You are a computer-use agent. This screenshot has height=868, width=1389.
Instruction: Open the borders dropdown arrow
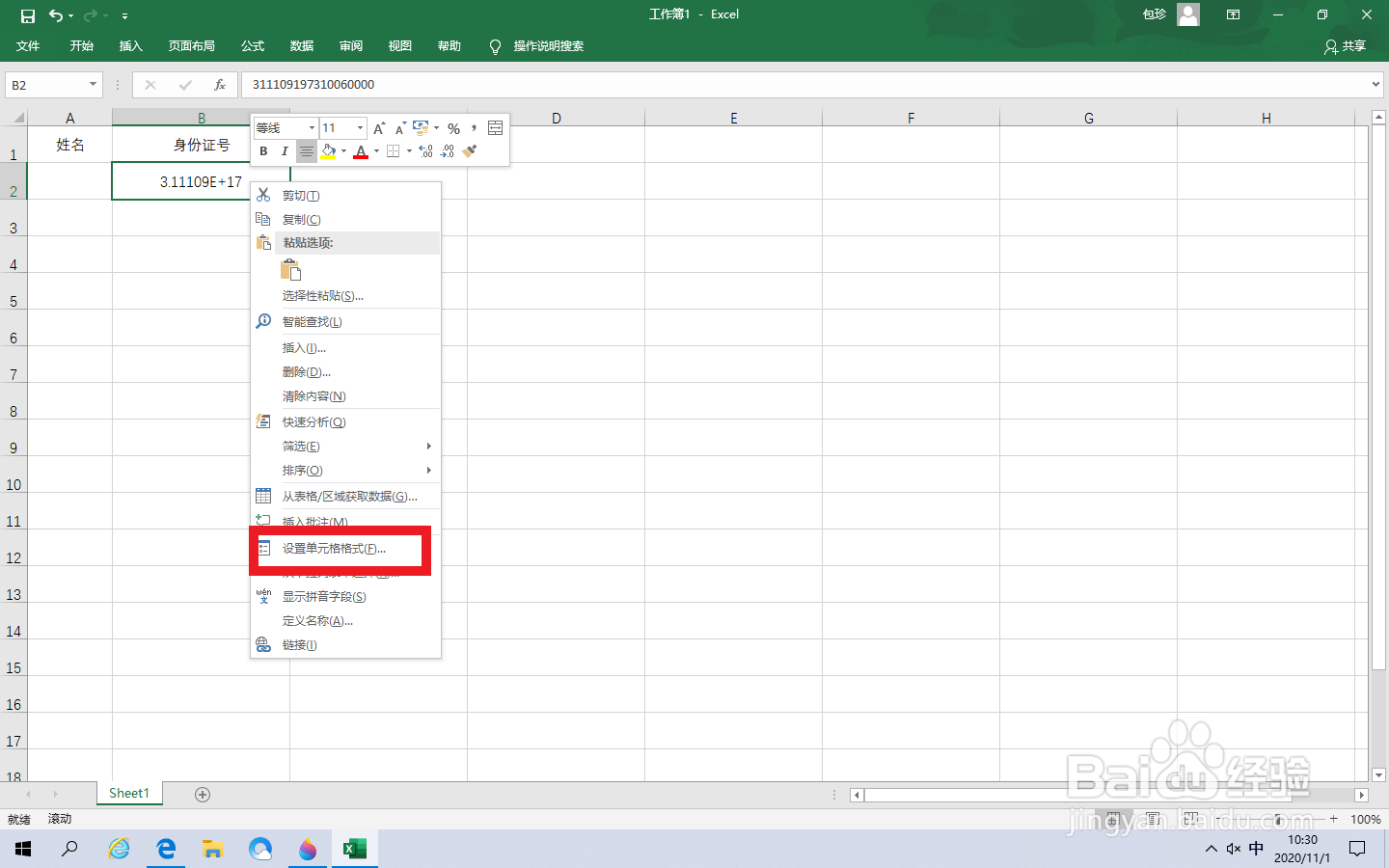pos(409,151)
